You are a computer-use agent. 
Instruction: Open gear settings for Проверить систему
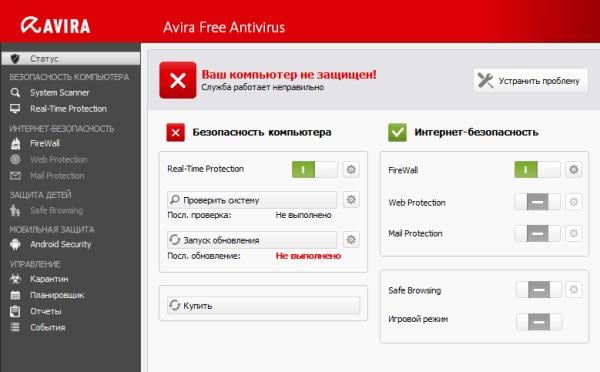[x=351, y=199]
